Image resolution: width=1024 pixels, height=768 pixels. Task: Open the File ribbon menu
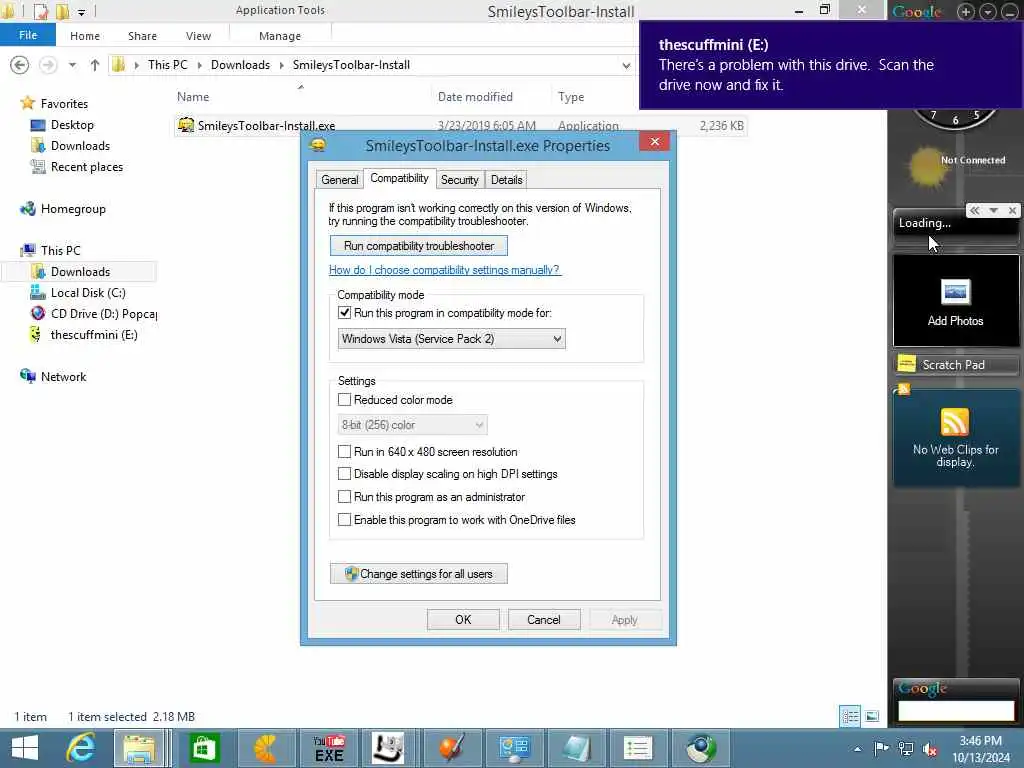point(27,35)
